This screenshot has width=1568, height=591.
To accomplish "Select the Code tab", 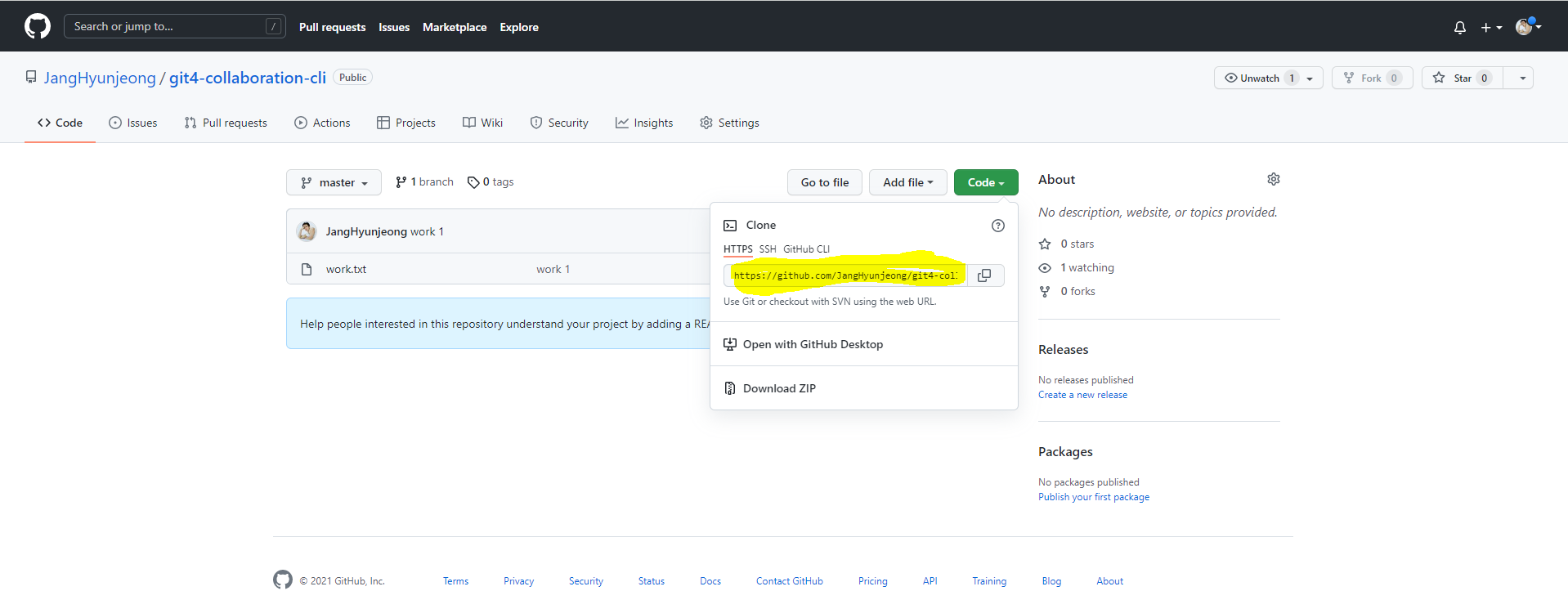I will click(60, 123).
